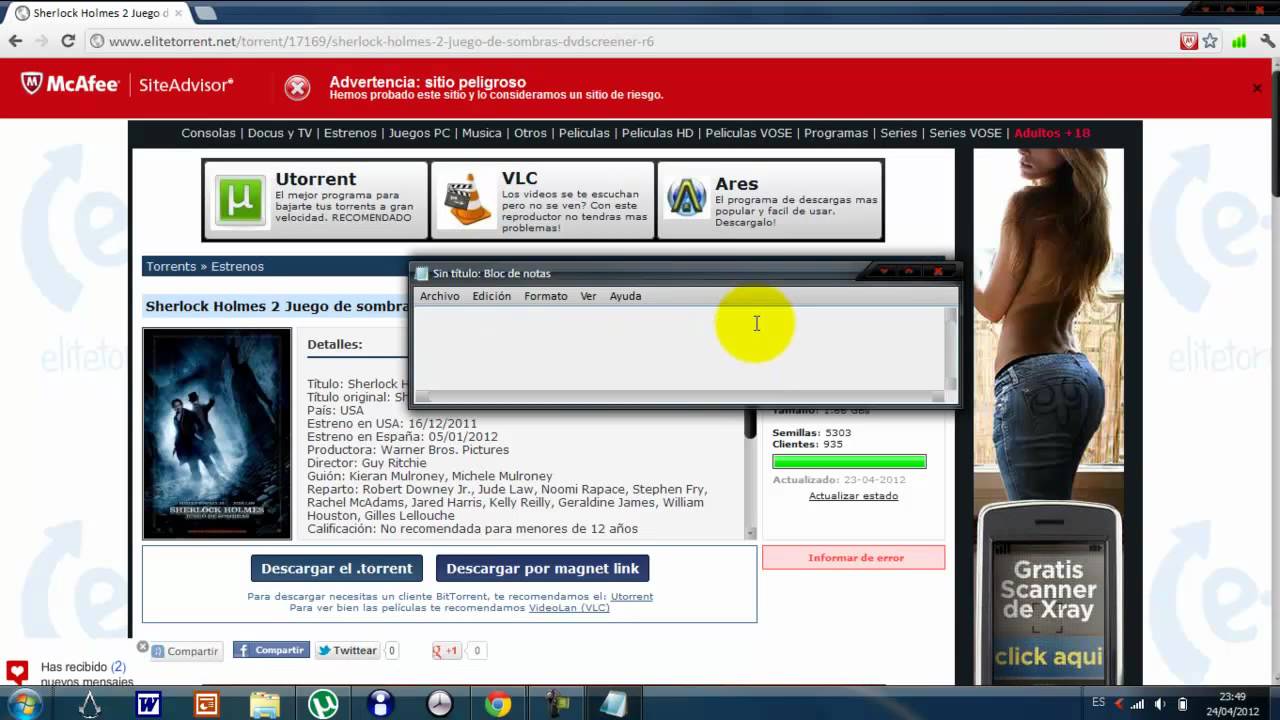Image resolution: width=1280 pixels, height=720 pixels.
Task: Click the volume speaker tray icon
Action: coord(1161,704)
